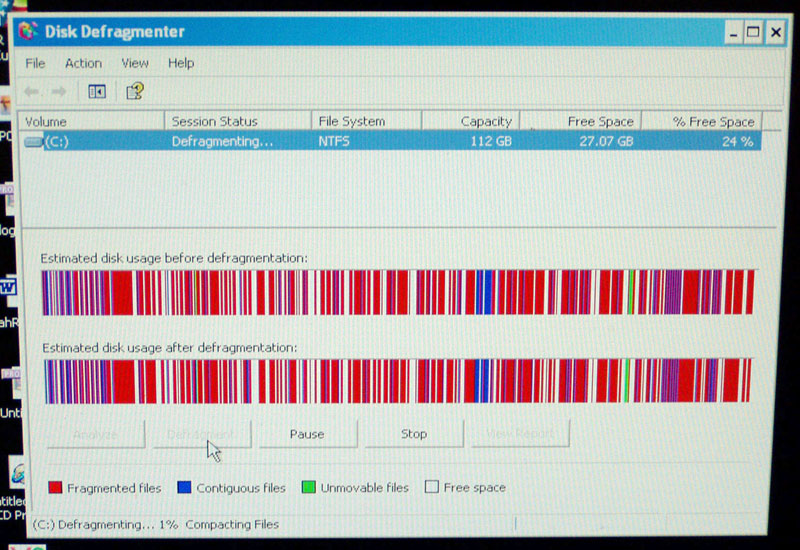The image size is (800, 550).
Task: Select the "Defragmenting..." session status cell
Action: point(222,141)
